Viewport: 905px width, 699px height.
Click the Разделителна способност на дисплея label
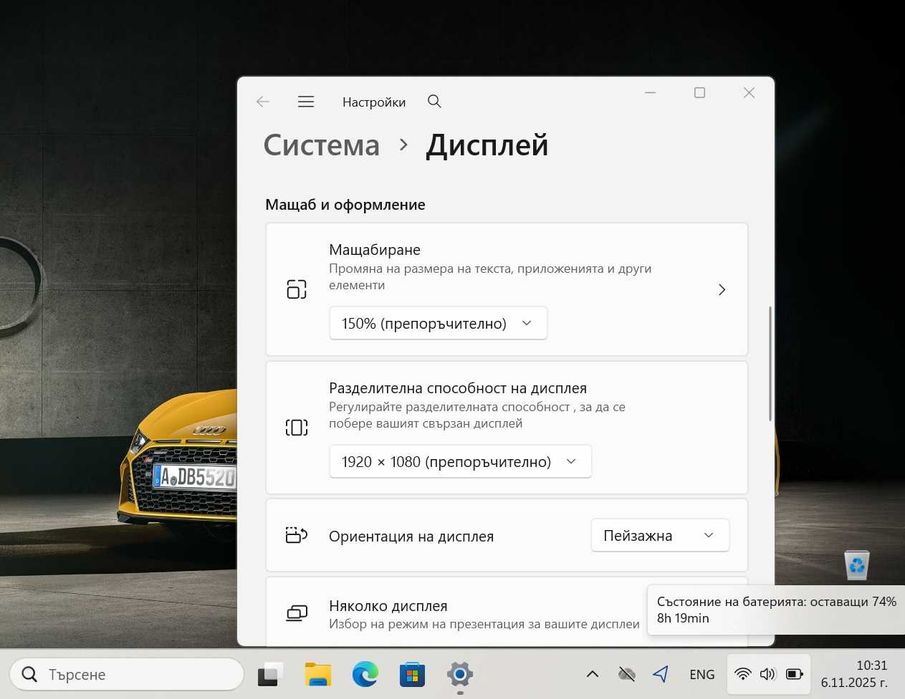pos(458,388)
